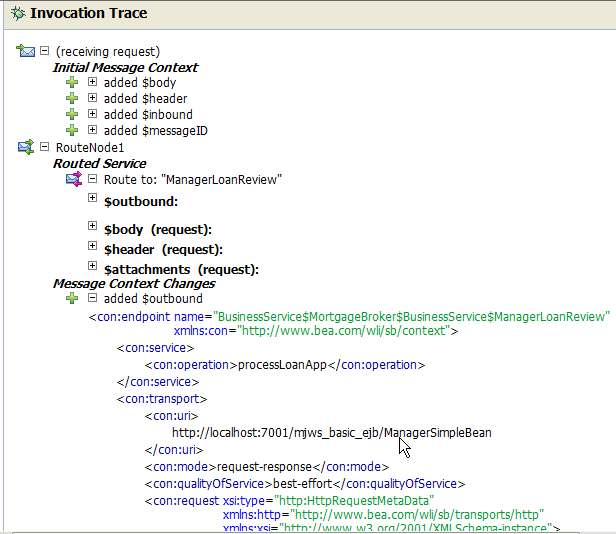Click the receiving request envelope icon
This screenshot has height=534, width=616.
click(x=26, y=51)
